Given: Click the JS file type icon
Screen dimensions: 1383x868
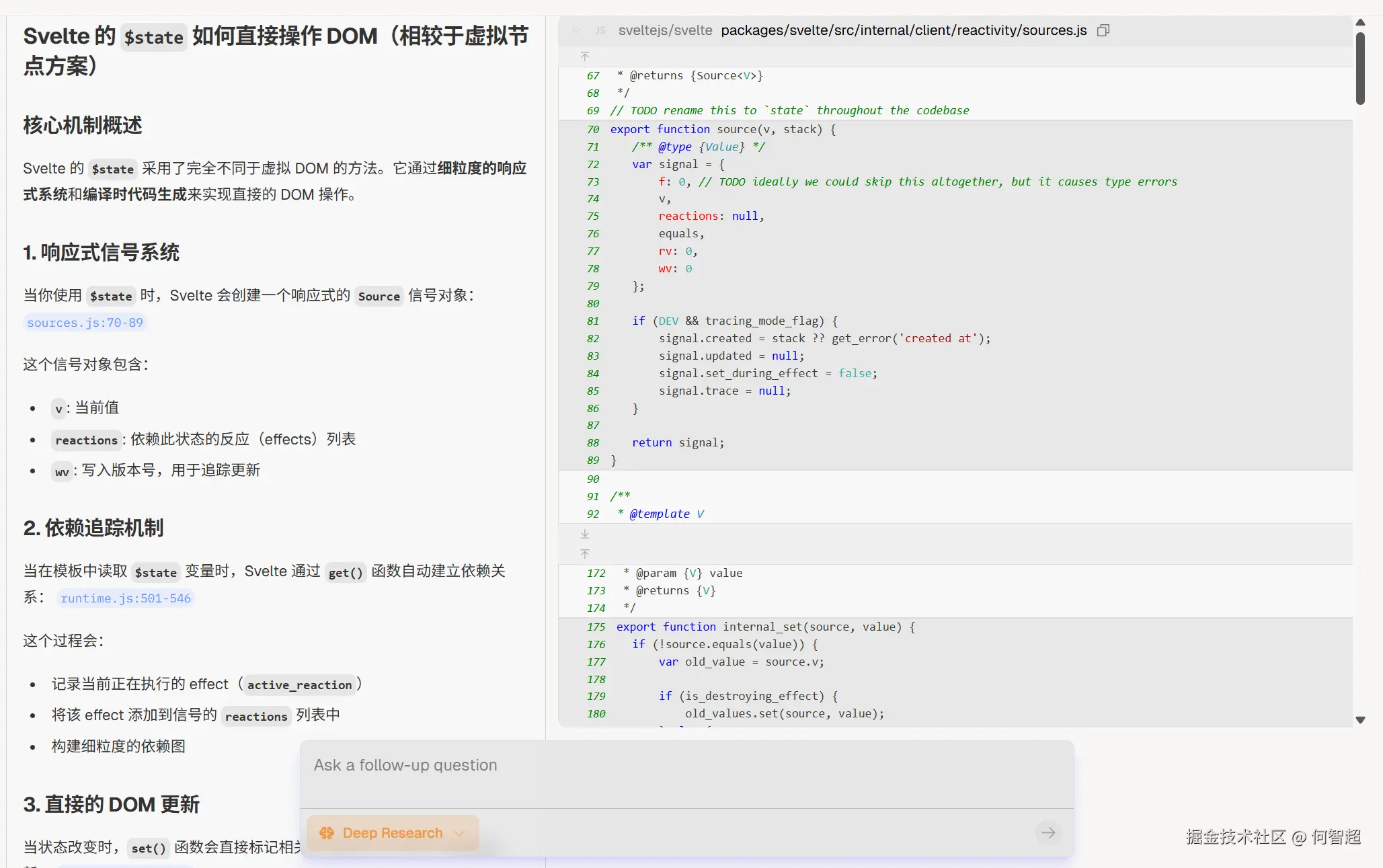Looking at the screenshot, I should [600, 31].
